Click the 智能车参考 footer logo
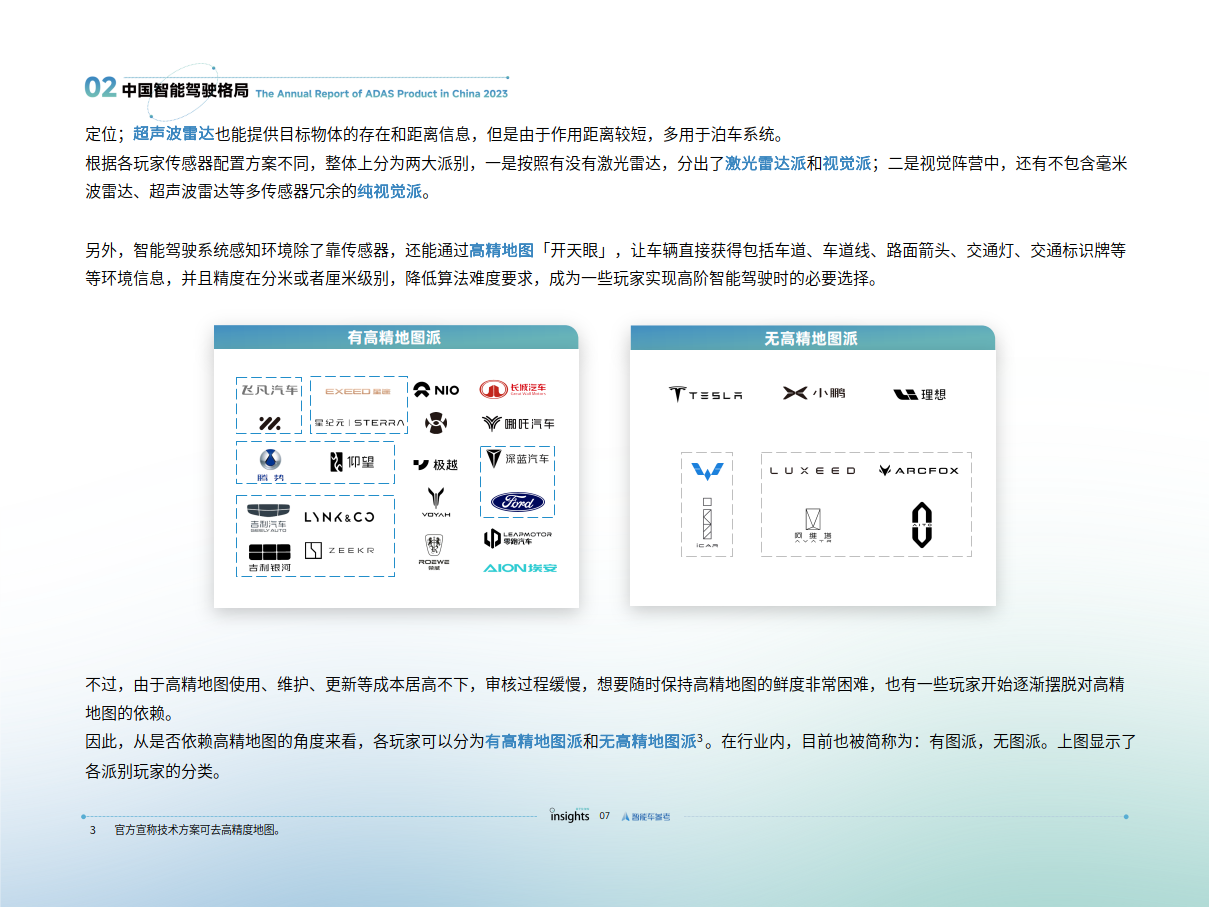Viewport: 1209px width, 907px height. coord(646,816)
